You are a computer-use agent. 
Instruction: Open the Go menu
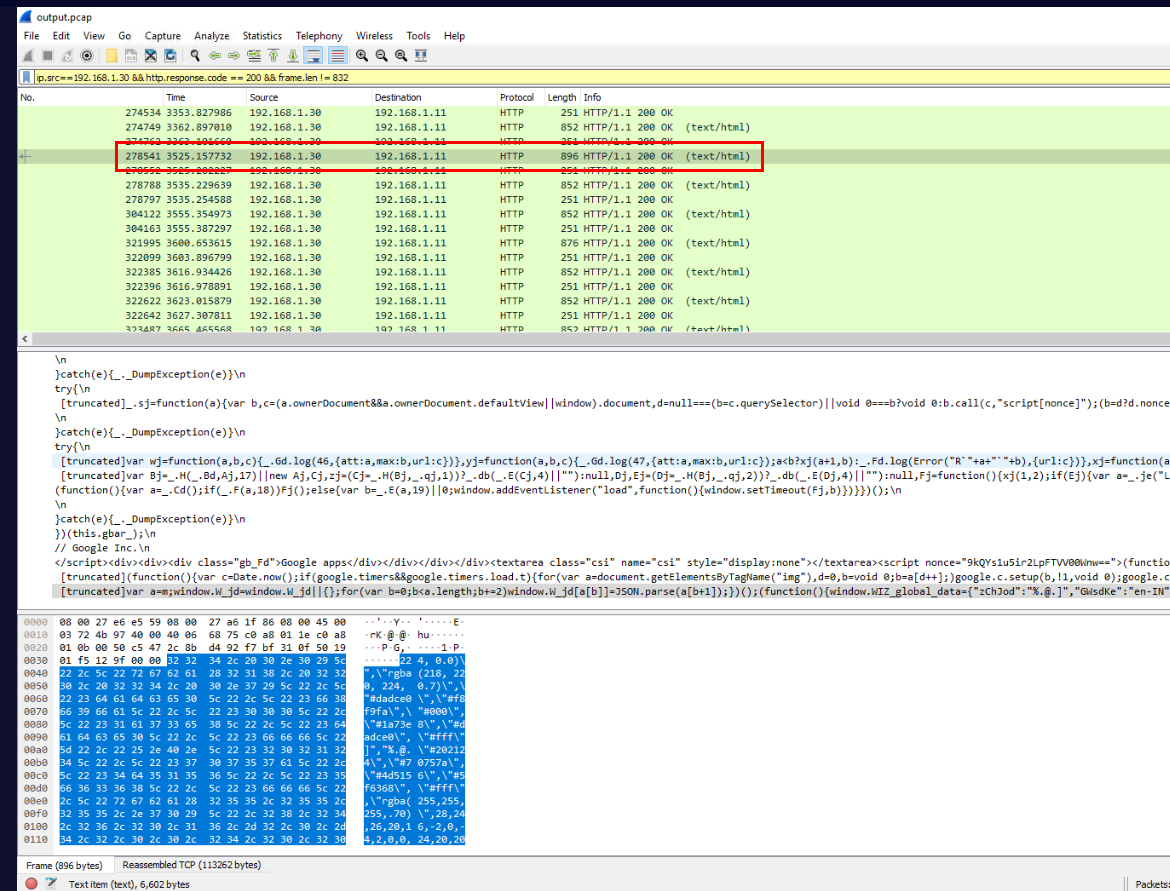pos(125,36)
